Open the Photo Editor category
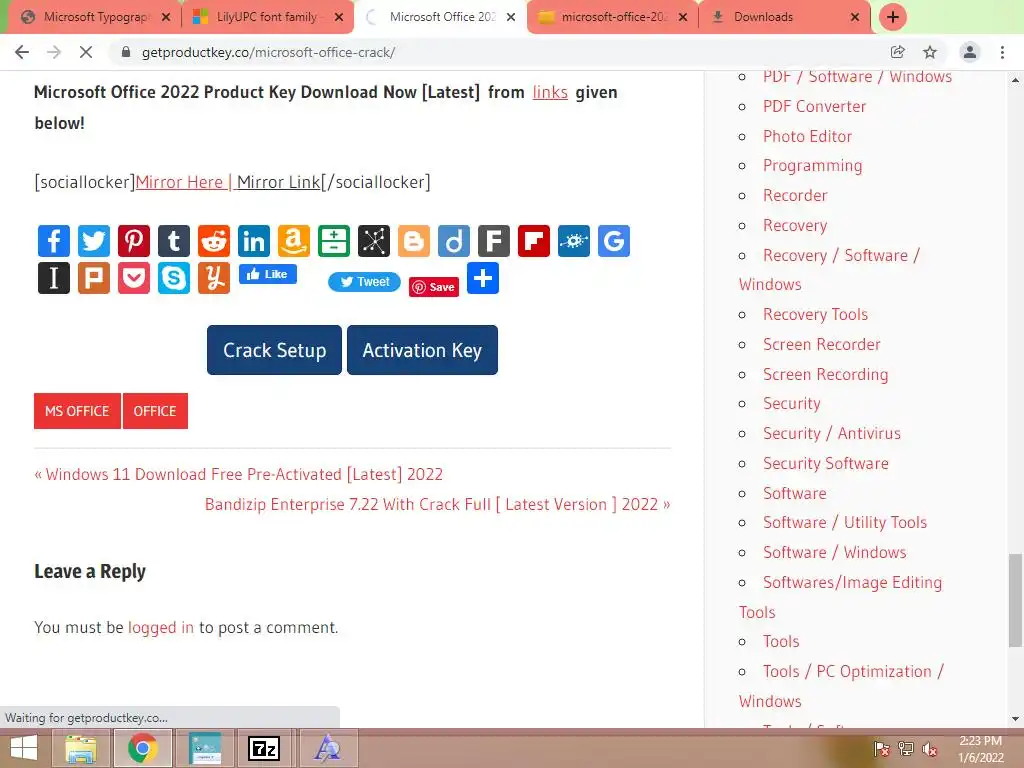The height and width of the screenshot is (768, 1024). (x=807, y=136)
